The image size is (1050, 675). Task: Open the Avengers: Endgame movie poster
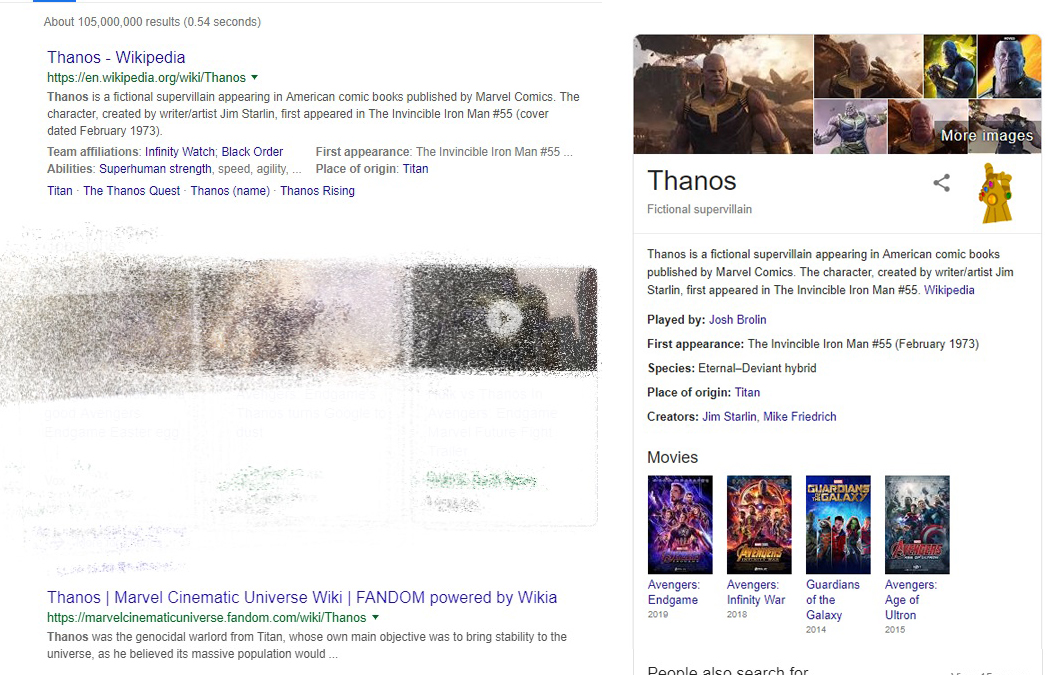pyautogui.click(x=680, y=524)
